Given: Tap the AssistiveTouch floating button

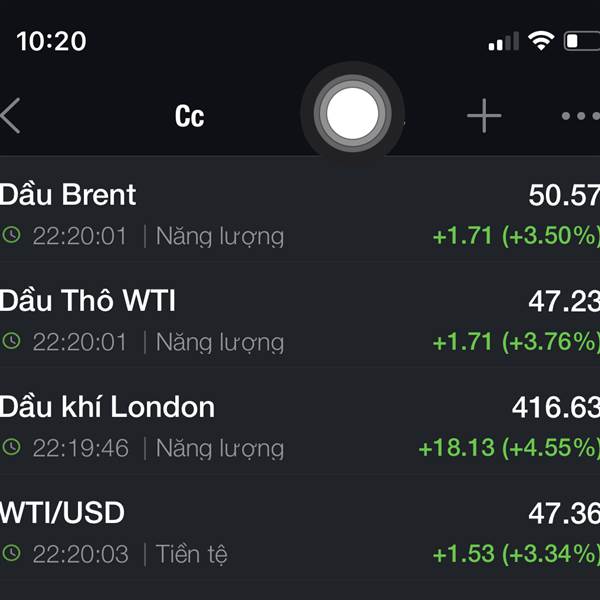Looking at the screenshot, I should click(x=352, y=114).
